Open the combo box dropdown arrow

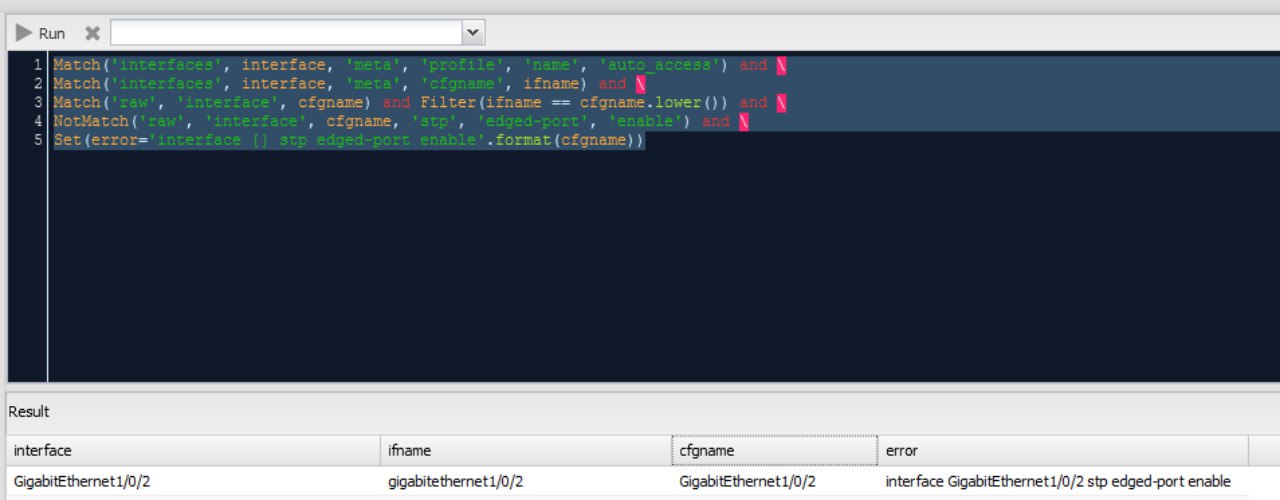click(x=473, y=33)
